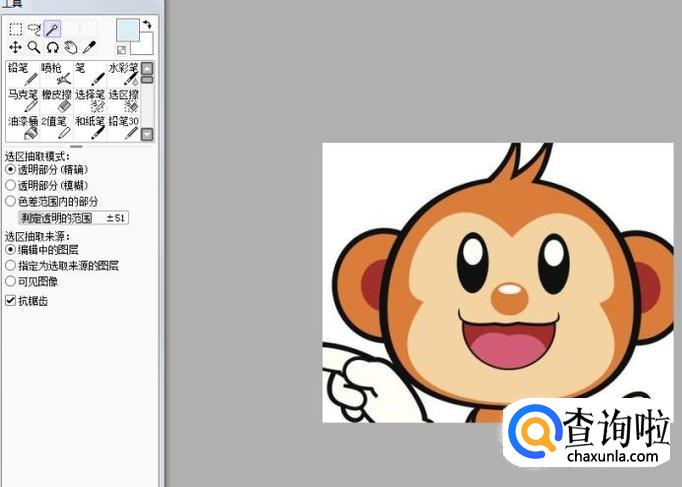Click the transparent color toggle icon
Screen dimensions: 682x487
click(122, 50)
